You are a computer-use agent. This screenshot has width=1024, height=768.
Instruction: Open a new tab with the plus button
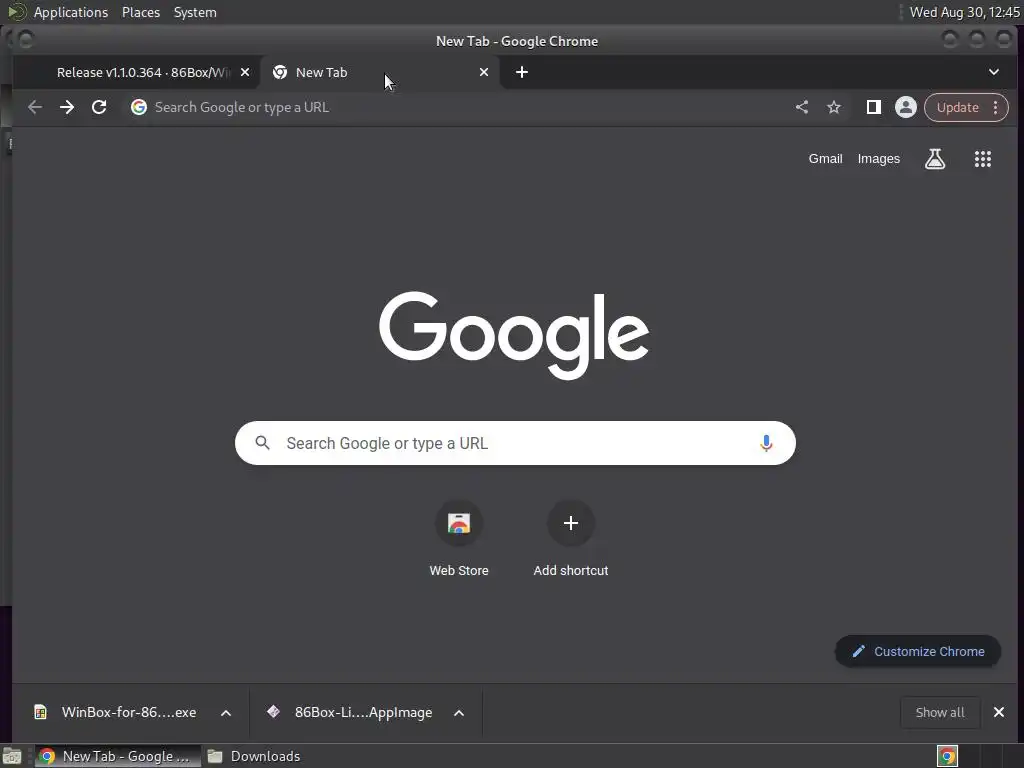pos(522,72)
